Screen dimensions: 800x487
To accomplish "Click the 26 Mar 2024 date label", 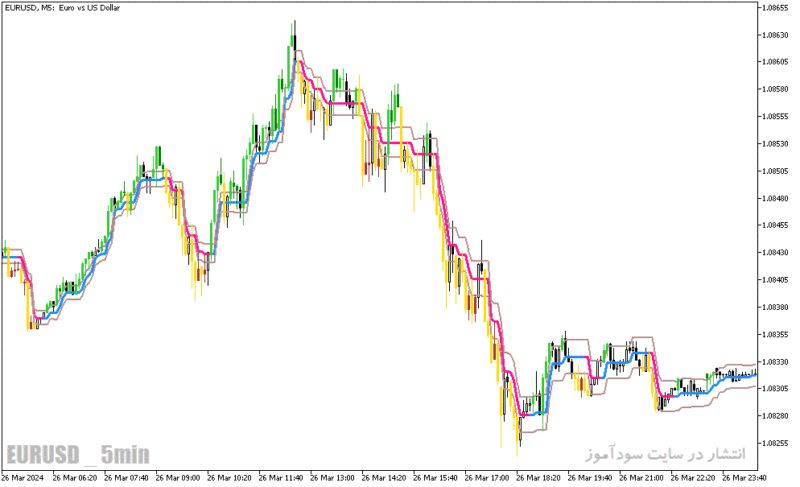I will click(x=22, y=478).
